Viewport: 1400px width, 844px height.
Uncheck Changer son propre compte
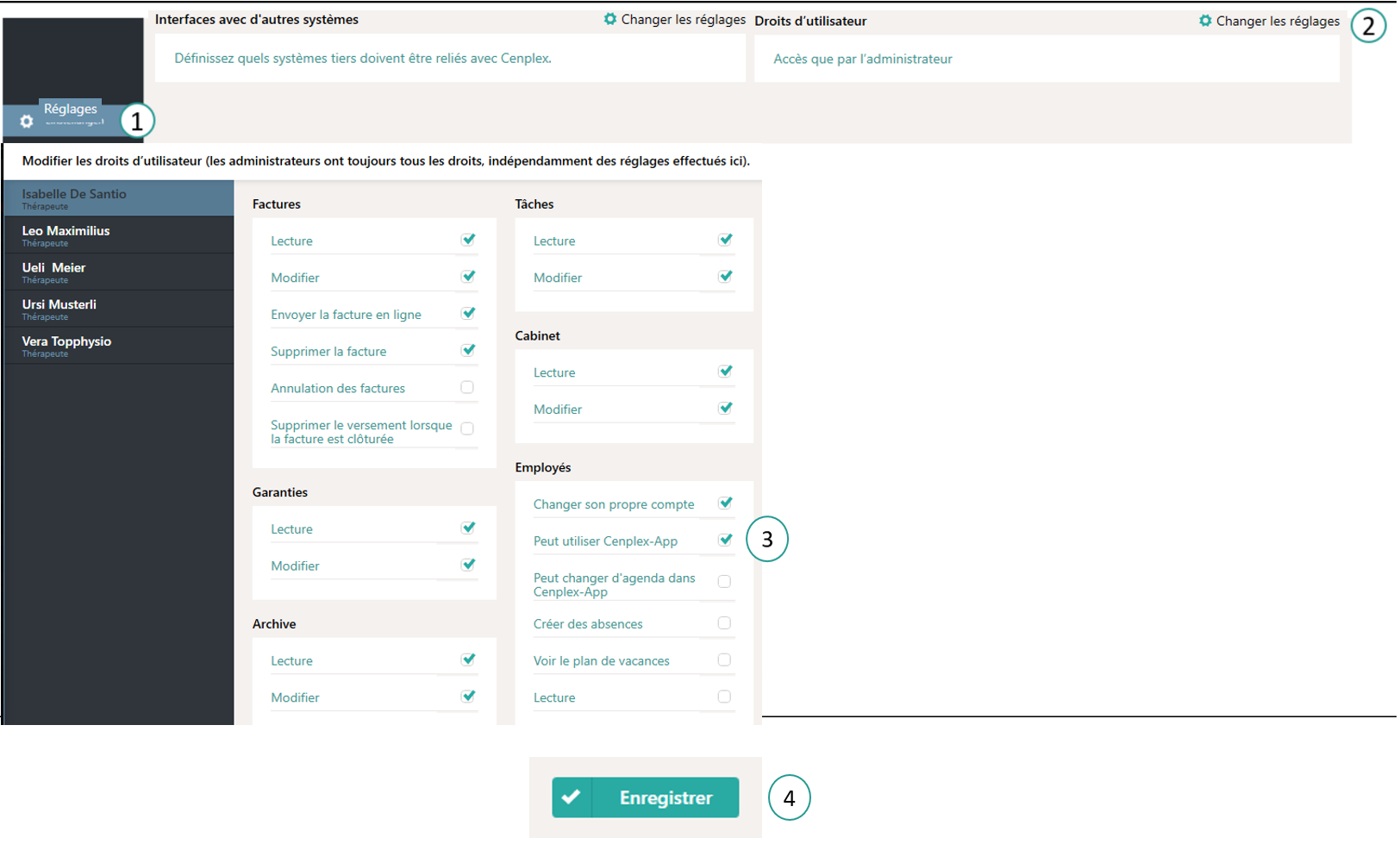(725, 503)
